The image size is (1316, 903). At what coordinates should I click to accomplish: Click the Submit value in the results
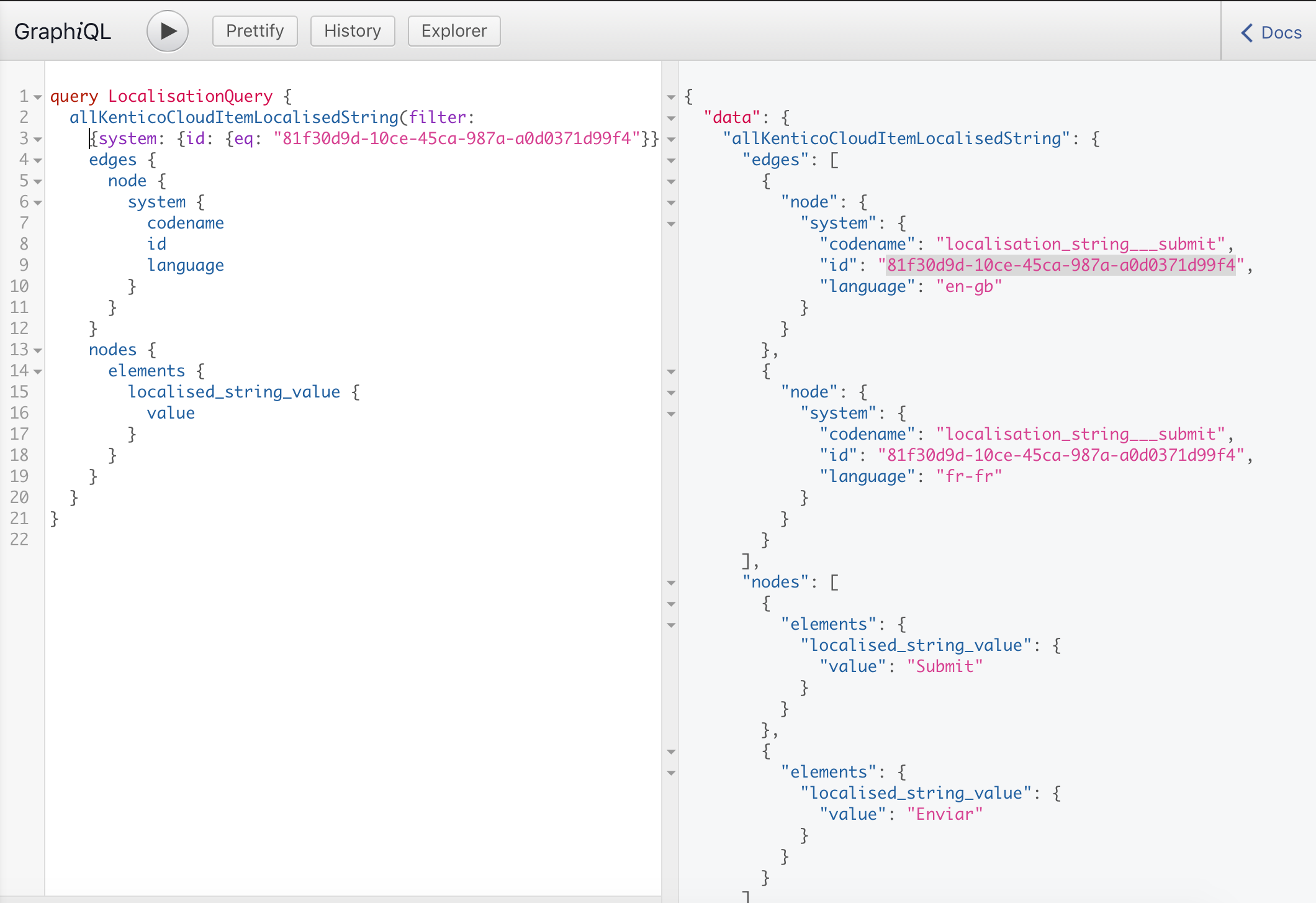tap(945, 666)
